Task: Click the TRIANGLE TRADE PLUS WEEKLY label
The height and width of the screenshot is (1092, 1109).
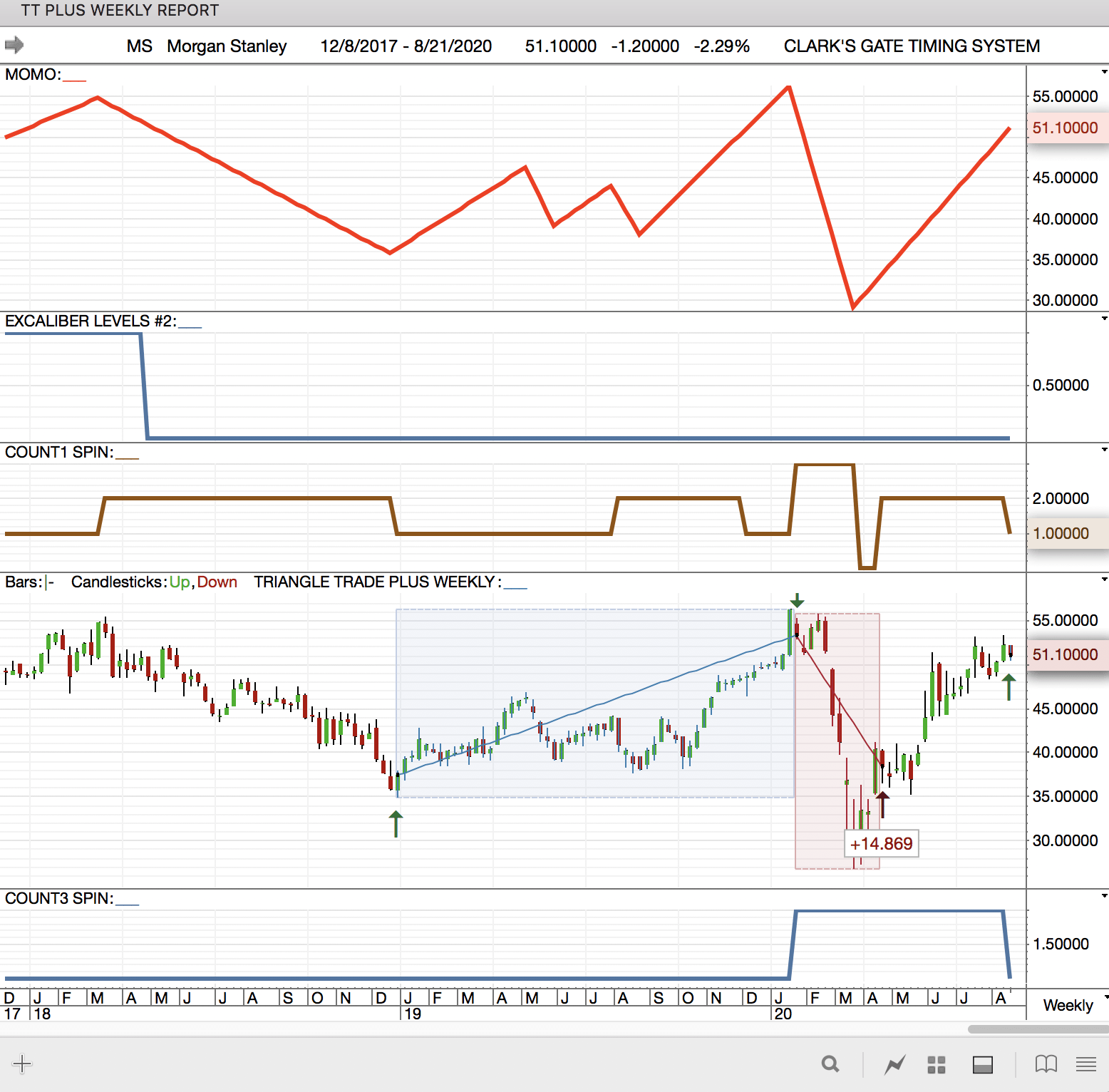Action: click(x=378, y=582)
